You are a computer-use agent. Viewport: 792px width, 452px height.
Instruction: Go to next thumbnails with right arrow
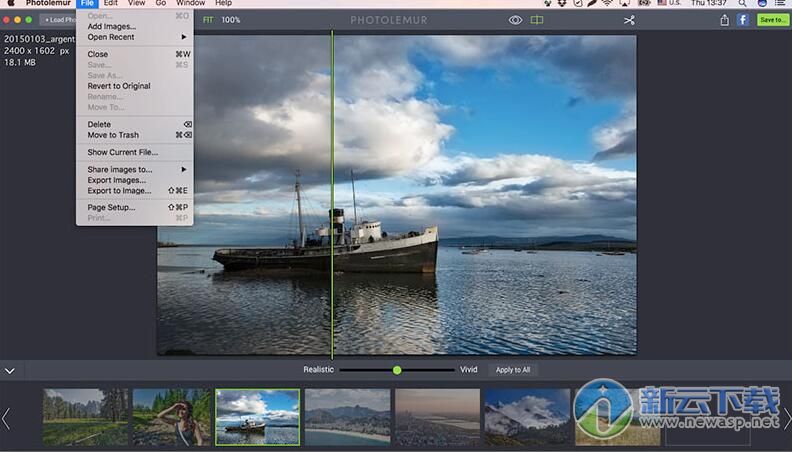pos(787,419)
